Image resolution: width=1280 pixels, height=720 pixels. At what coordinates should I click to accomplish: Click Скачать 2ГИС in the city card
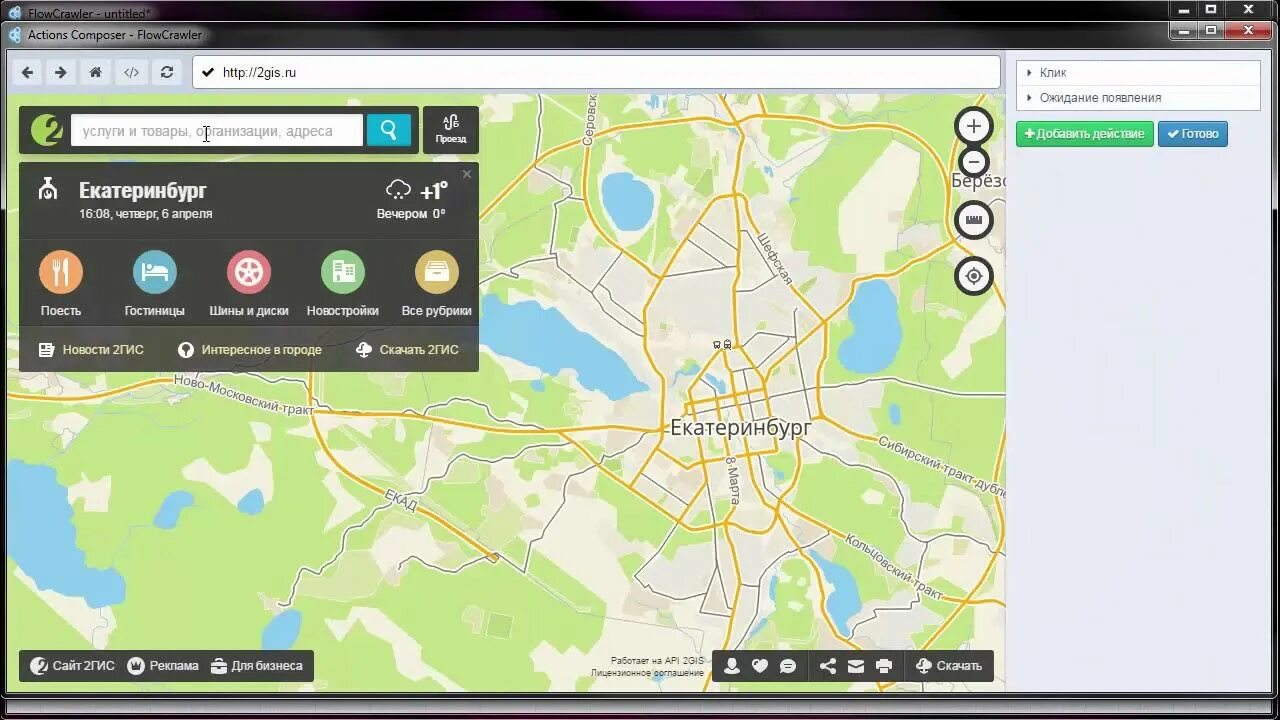click(x=407, y=350)
